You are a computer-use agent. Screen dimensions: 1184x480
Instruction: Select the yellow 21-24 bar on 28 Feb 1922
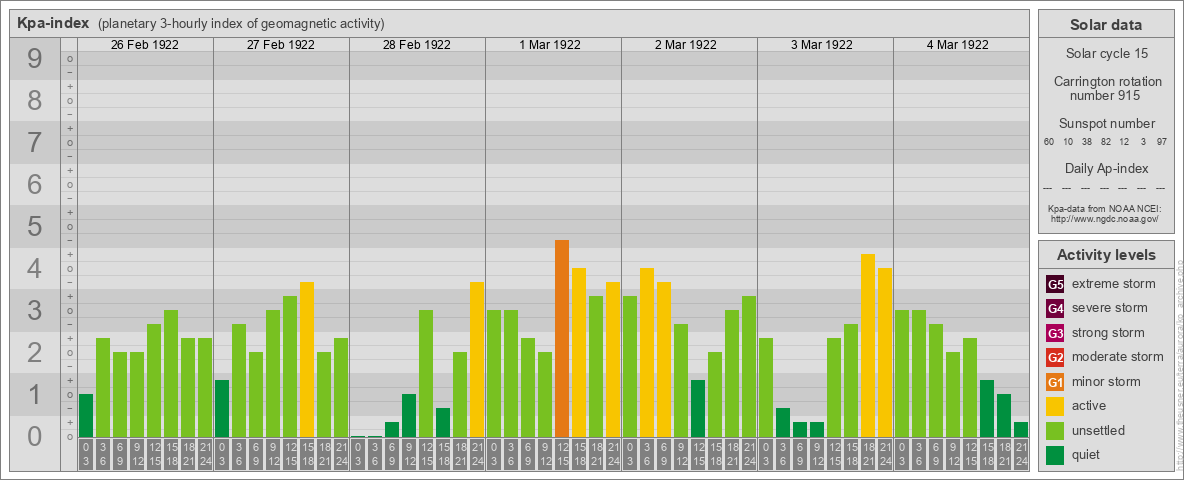tap(476, 360)
